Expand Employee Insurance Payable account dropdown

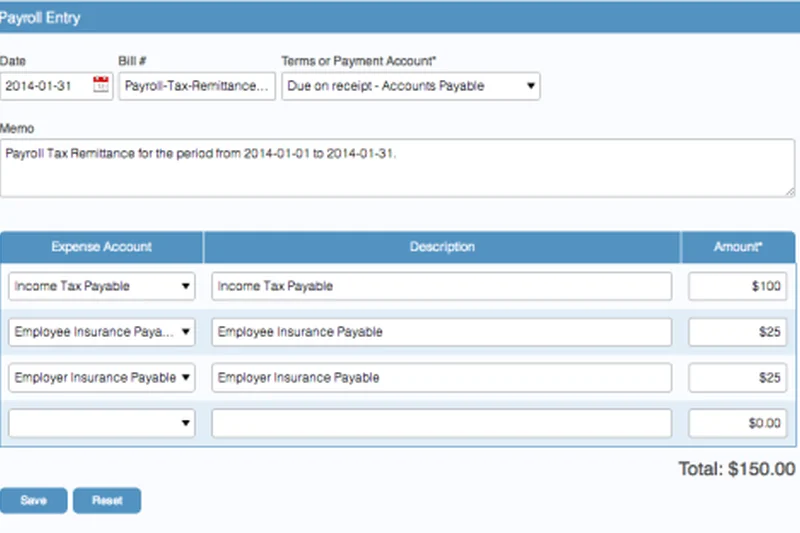pyautogui.click(x=101, y=332)
